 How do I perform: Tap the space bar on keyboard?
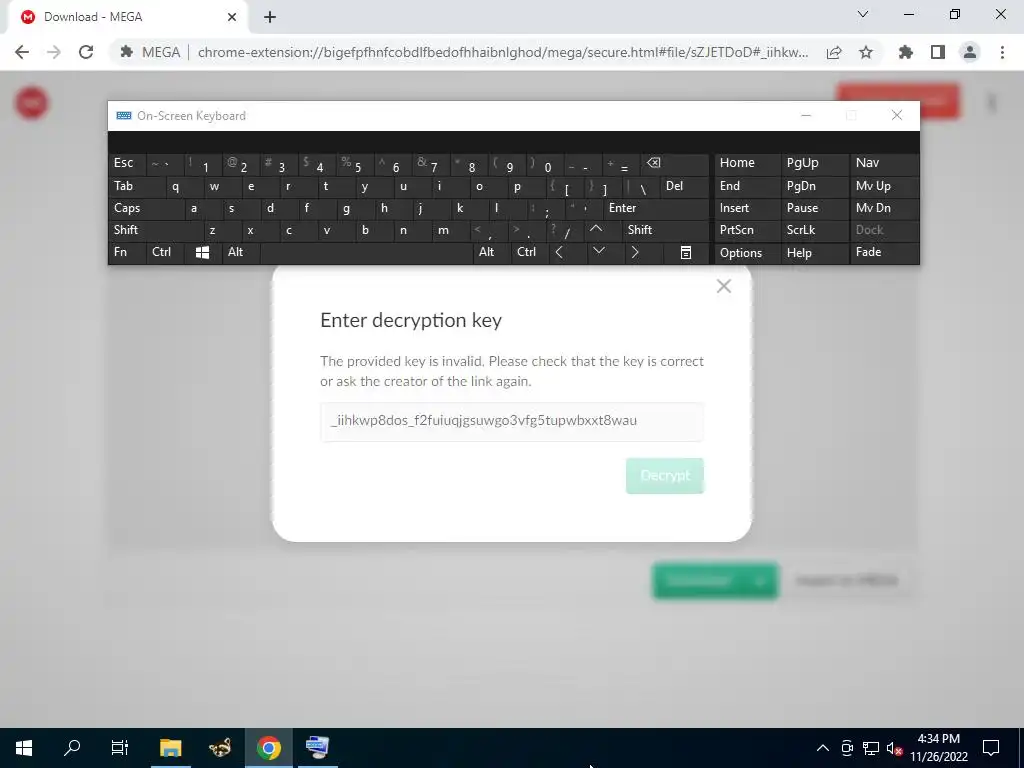pos(366,252)
